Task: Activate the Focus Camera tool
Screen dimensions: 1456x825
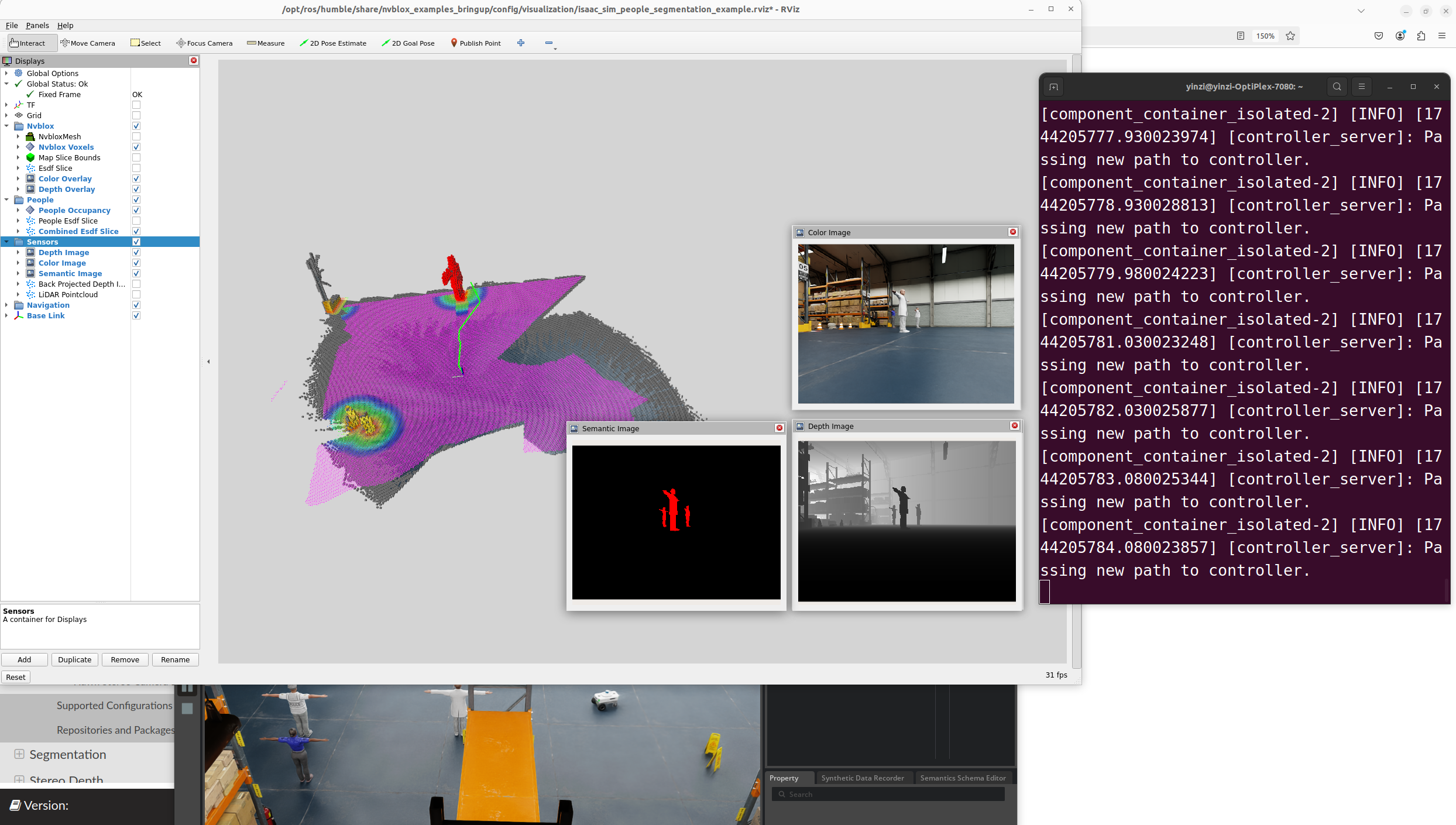Action: pos(204,43)
